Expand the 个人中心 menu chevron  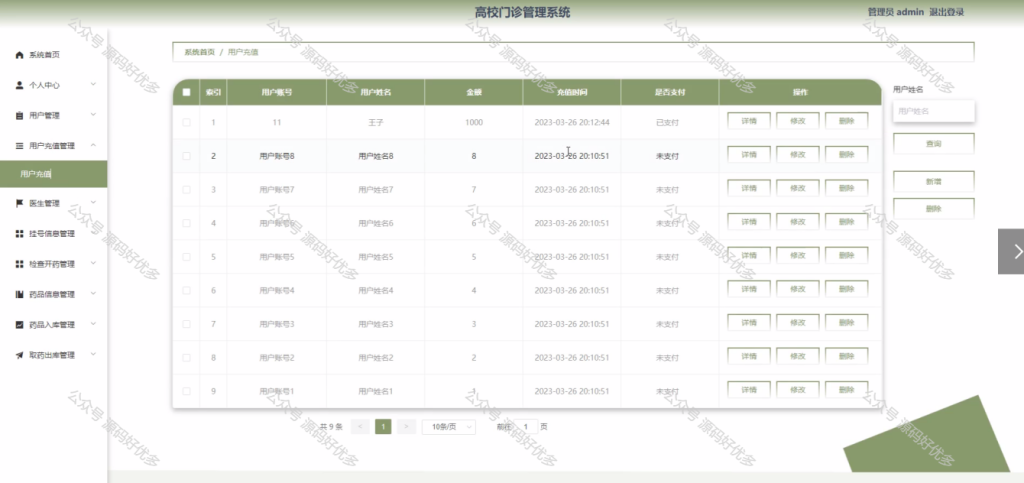[93, 85]
